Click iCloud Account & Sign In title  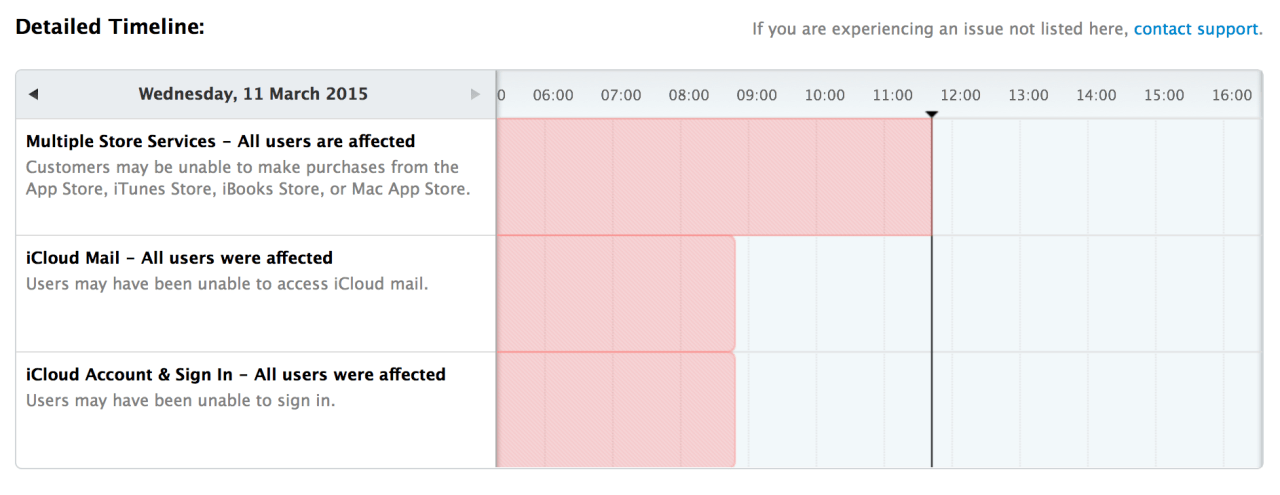235,374
